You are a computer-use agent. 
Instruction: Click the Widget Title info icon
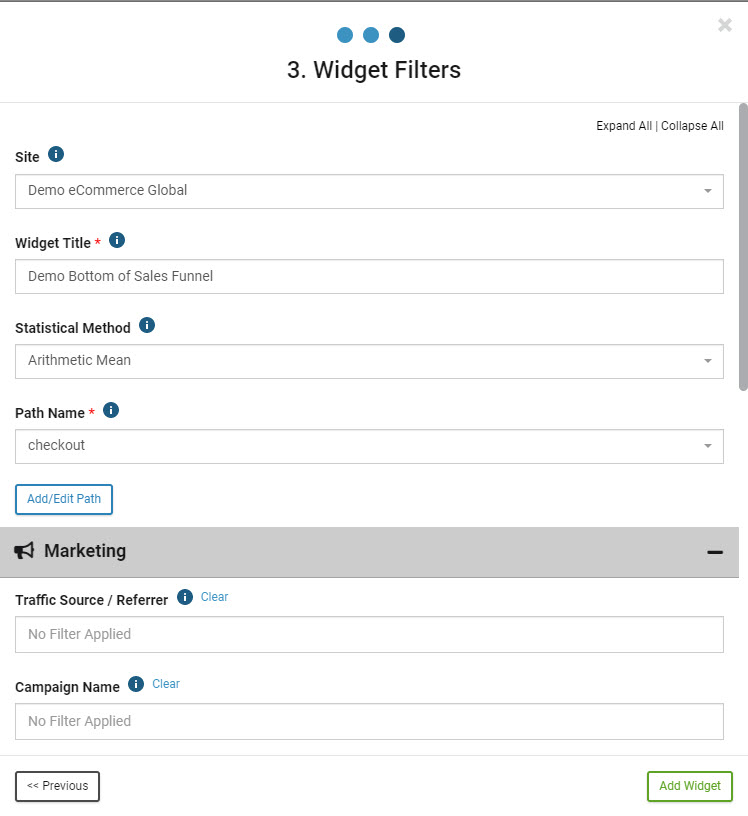pyautogui.click(x=117, y=240)
